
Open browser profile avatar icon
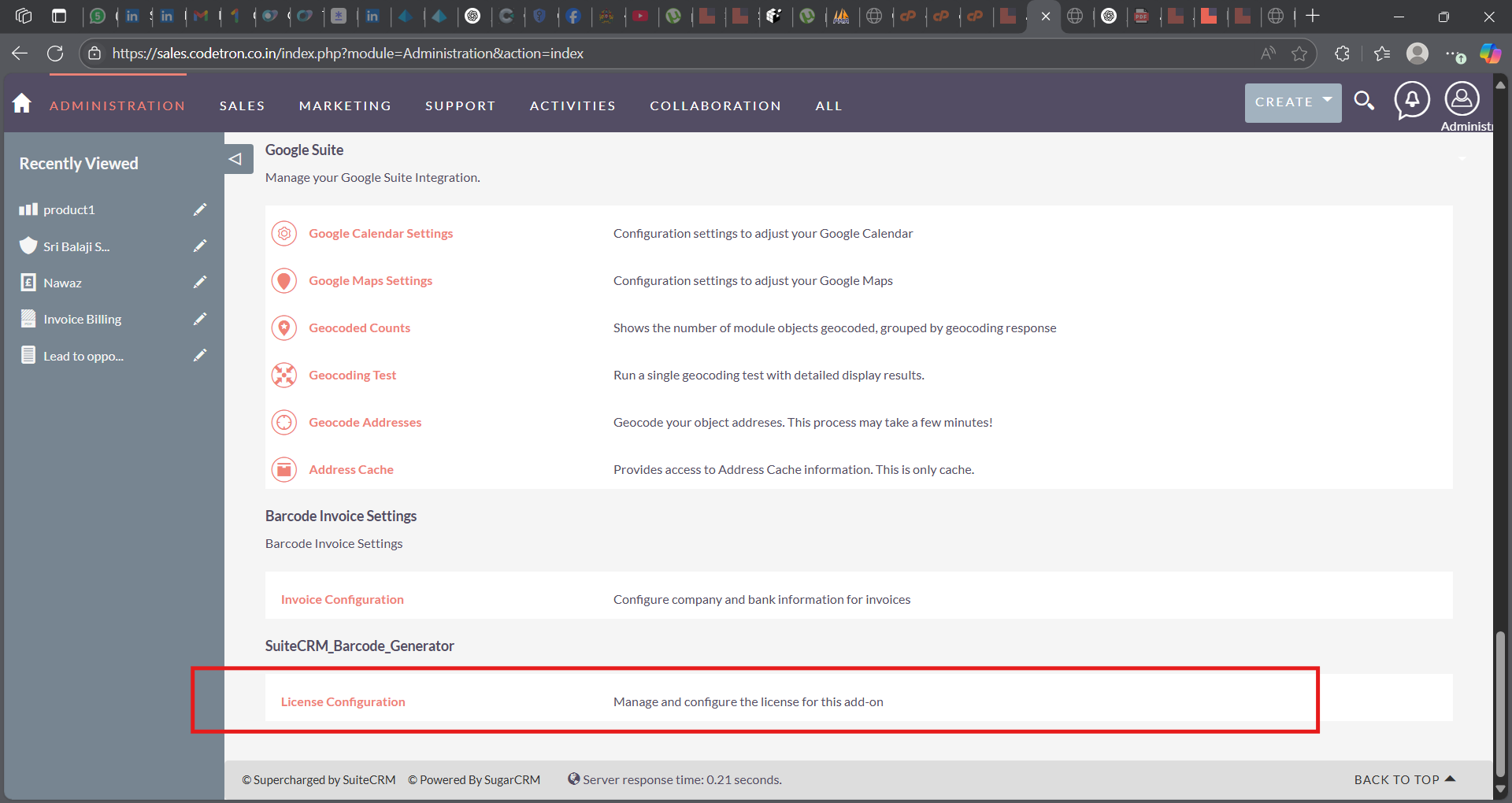click(1417, 54)
